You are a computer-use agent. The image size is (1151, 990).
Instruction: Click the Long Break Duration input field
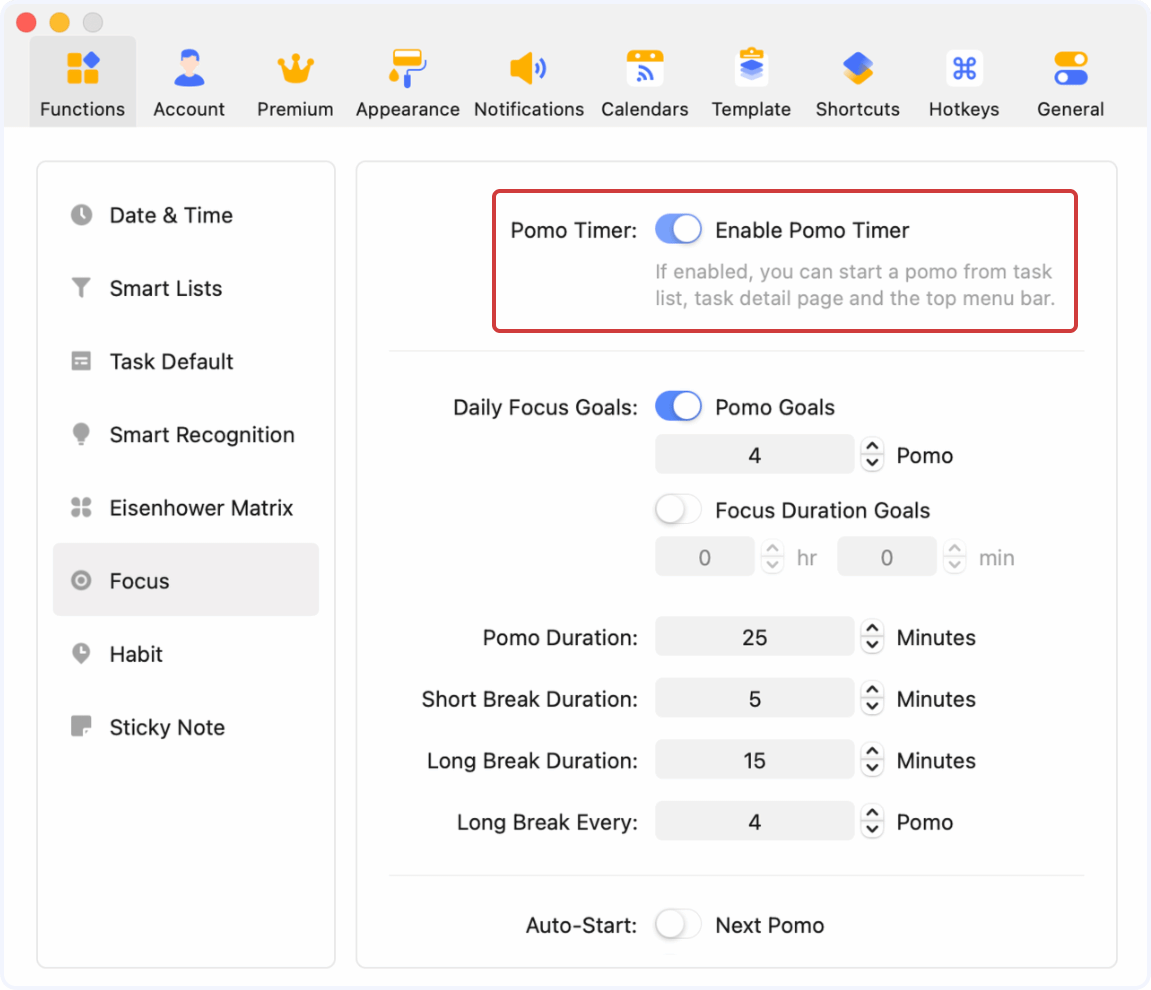tap(755, 759)
